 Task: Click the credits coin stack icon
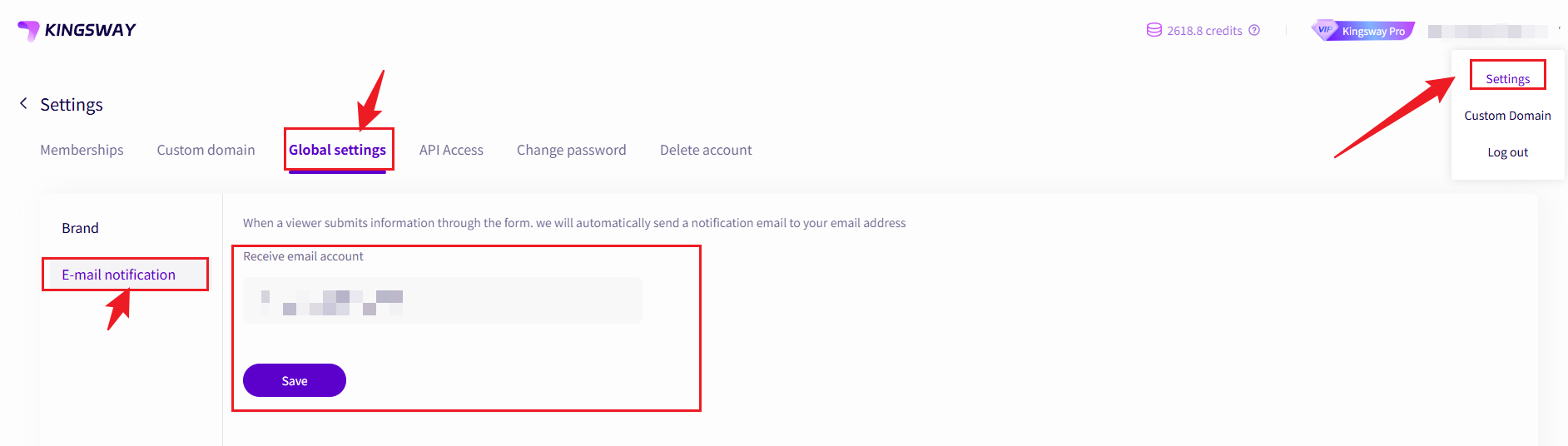coord(1154,30)
